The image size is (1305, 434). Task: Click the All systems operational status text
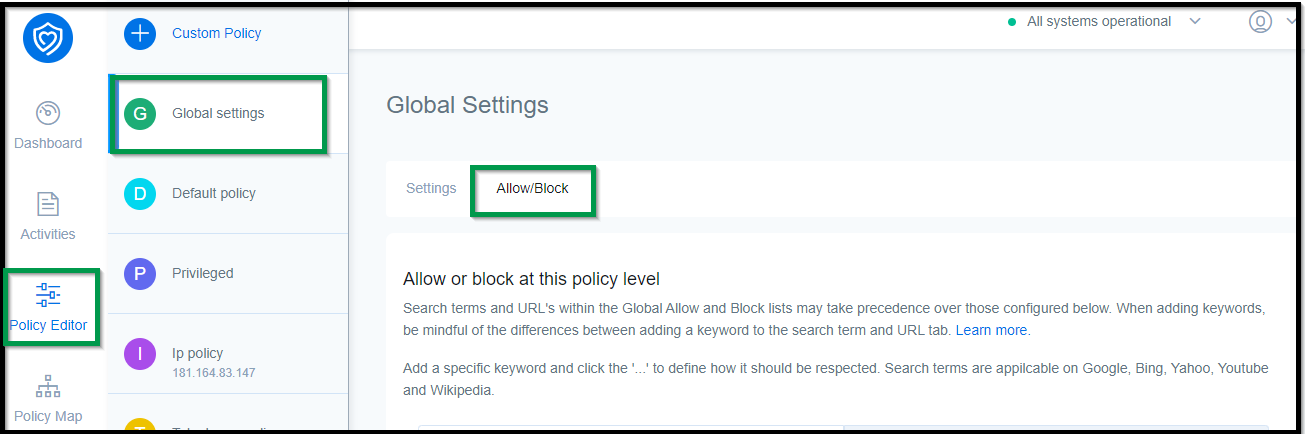[1099, 21]
